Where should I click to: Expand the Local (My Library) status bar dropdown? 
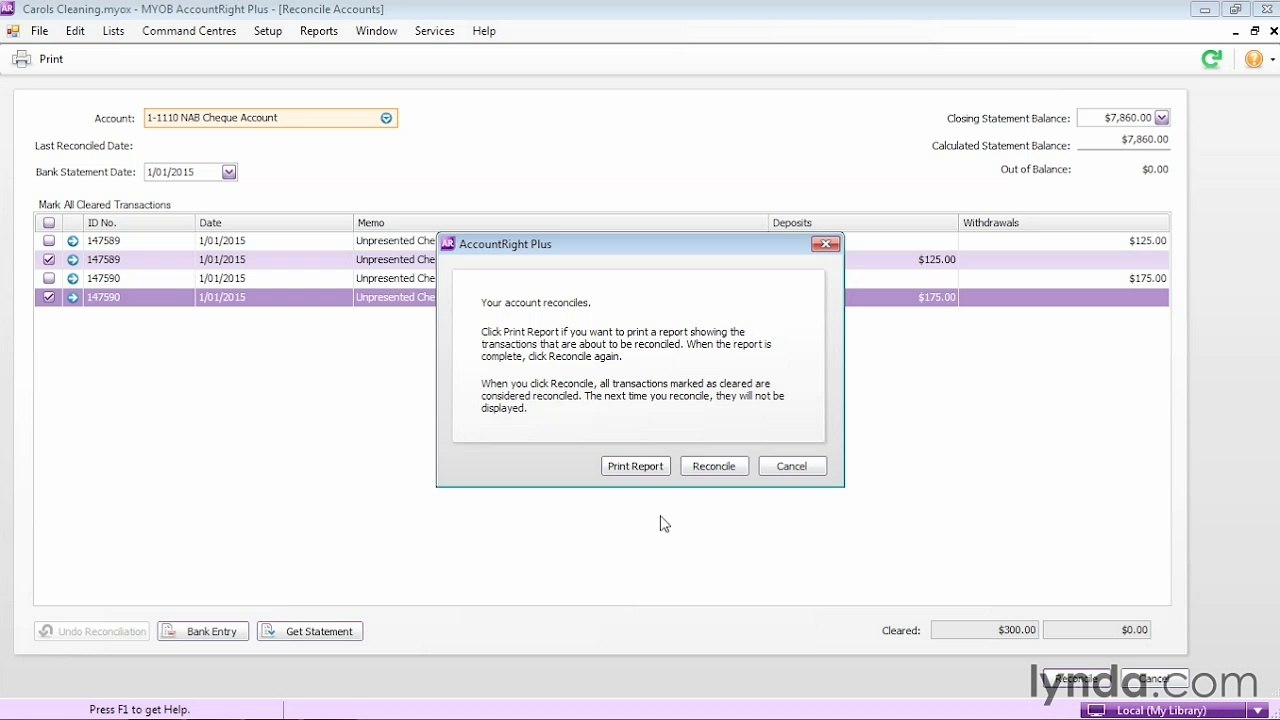[1258, 711]
